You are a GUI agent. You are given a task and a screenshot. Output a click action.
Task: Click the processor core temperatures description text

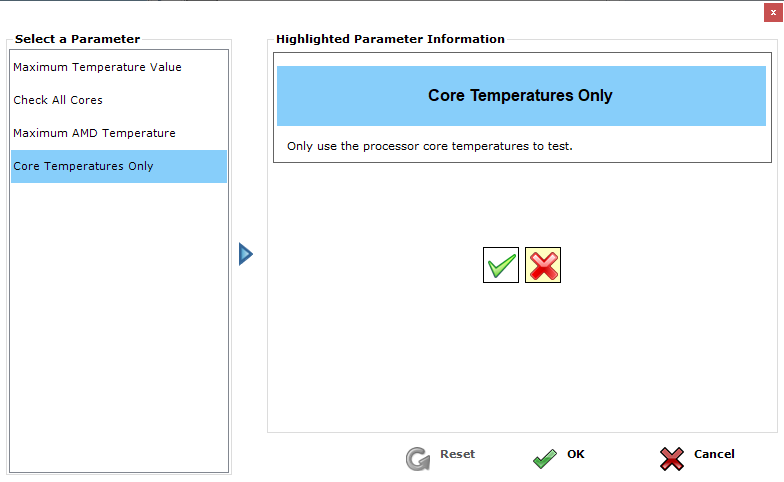click(x=429, y=146)
